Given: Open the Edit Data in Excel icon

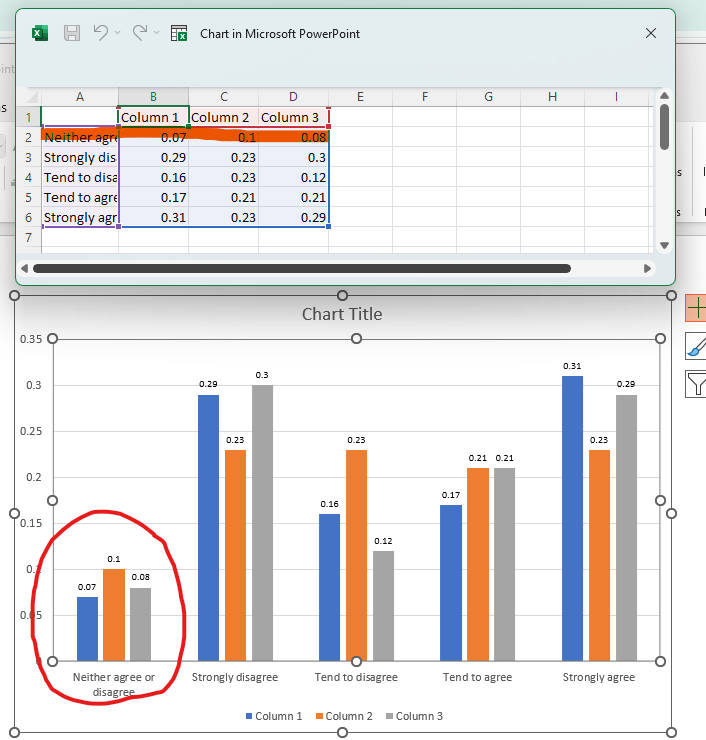Looking at the screenshot, I should pos(179,33).
